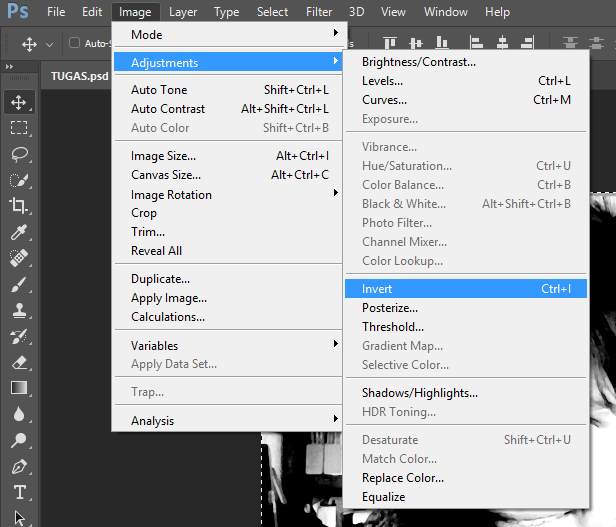Choose Levels adjustment
The height and width of the screenshot is (527, 616).
coord(466,81)
